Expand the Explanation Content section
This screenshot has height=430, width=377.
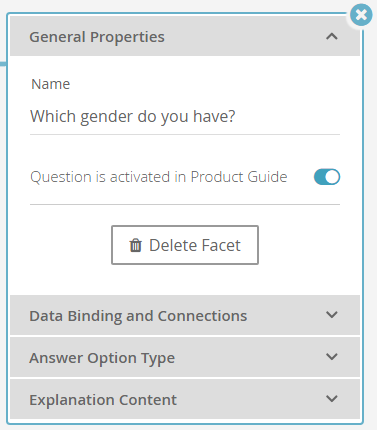185,399
